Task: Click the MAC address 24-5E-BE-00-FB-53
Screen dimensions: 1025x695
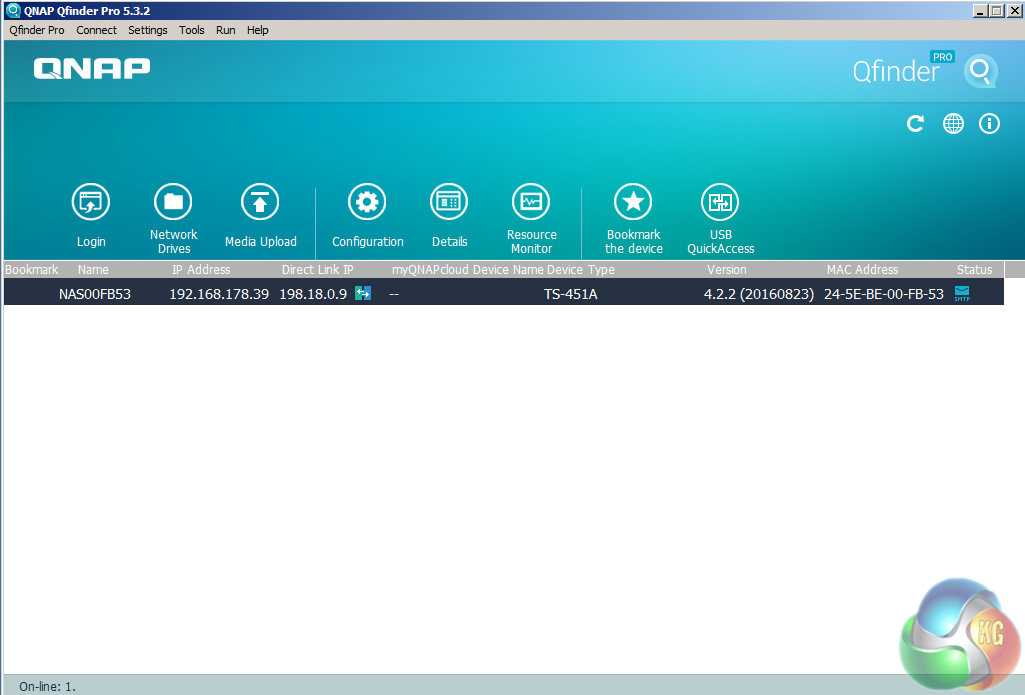Action: coord(884,294)
